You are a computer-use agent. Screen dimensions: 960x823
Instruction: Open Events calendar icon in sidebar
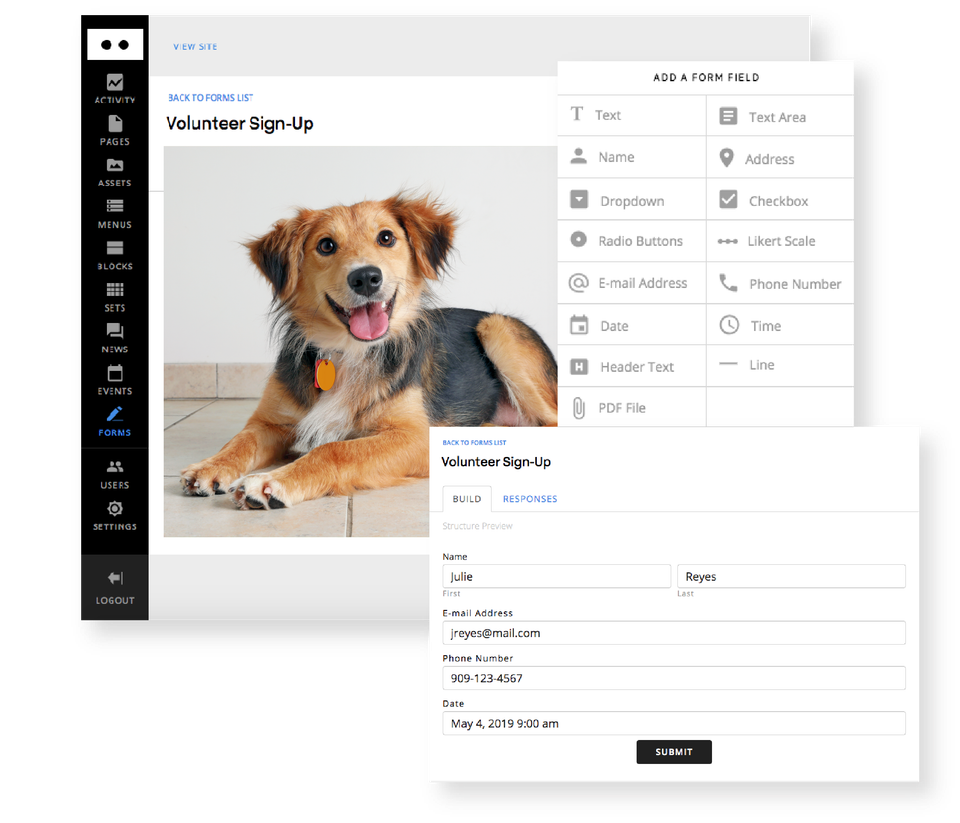115,374
